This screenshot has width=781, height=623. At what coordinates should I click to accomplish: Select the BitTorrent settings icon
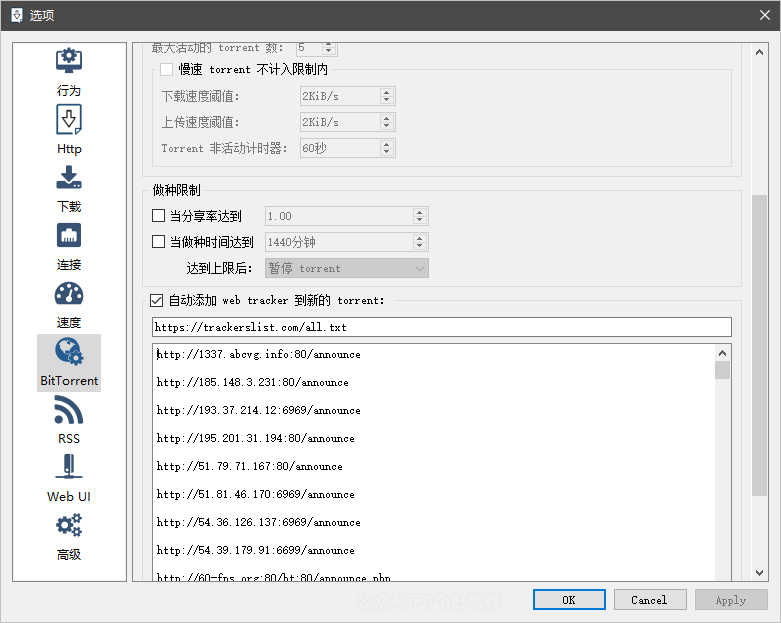coord(69,363)
